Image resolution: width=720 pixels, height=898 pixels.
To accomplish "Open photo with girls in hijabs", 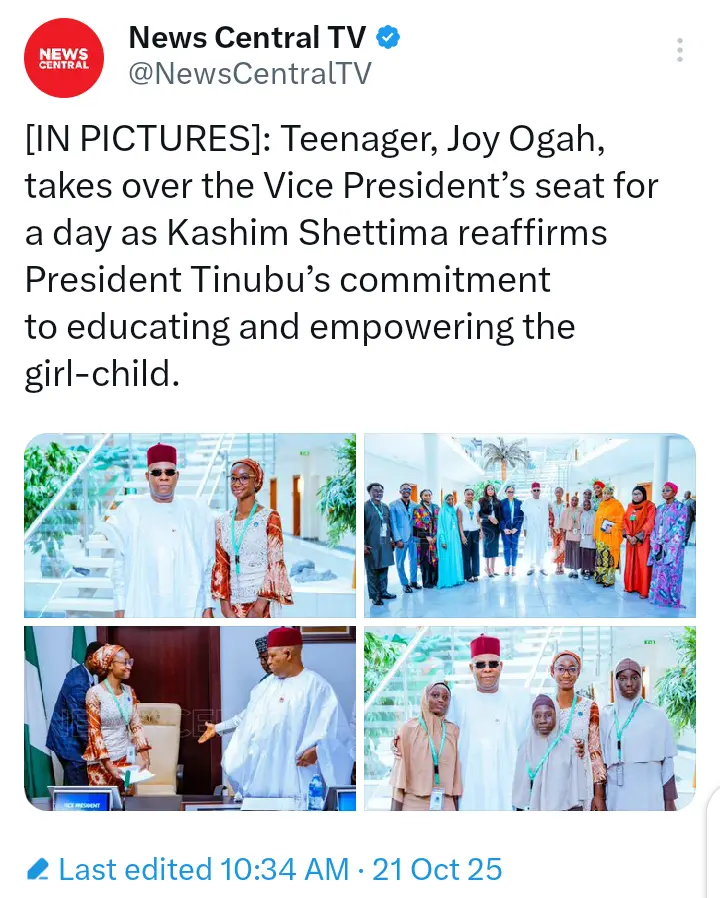I will [530, 718].
